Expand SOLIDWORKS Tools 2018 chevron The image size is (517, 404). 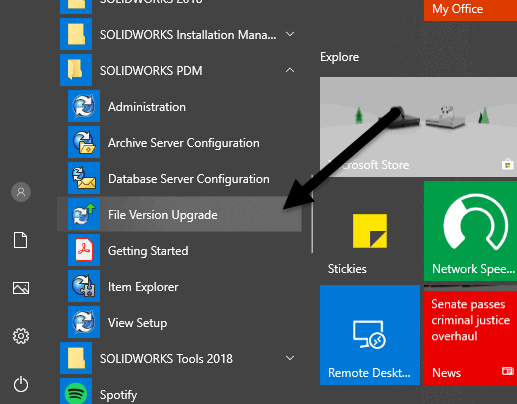click(x=290, y=358)
